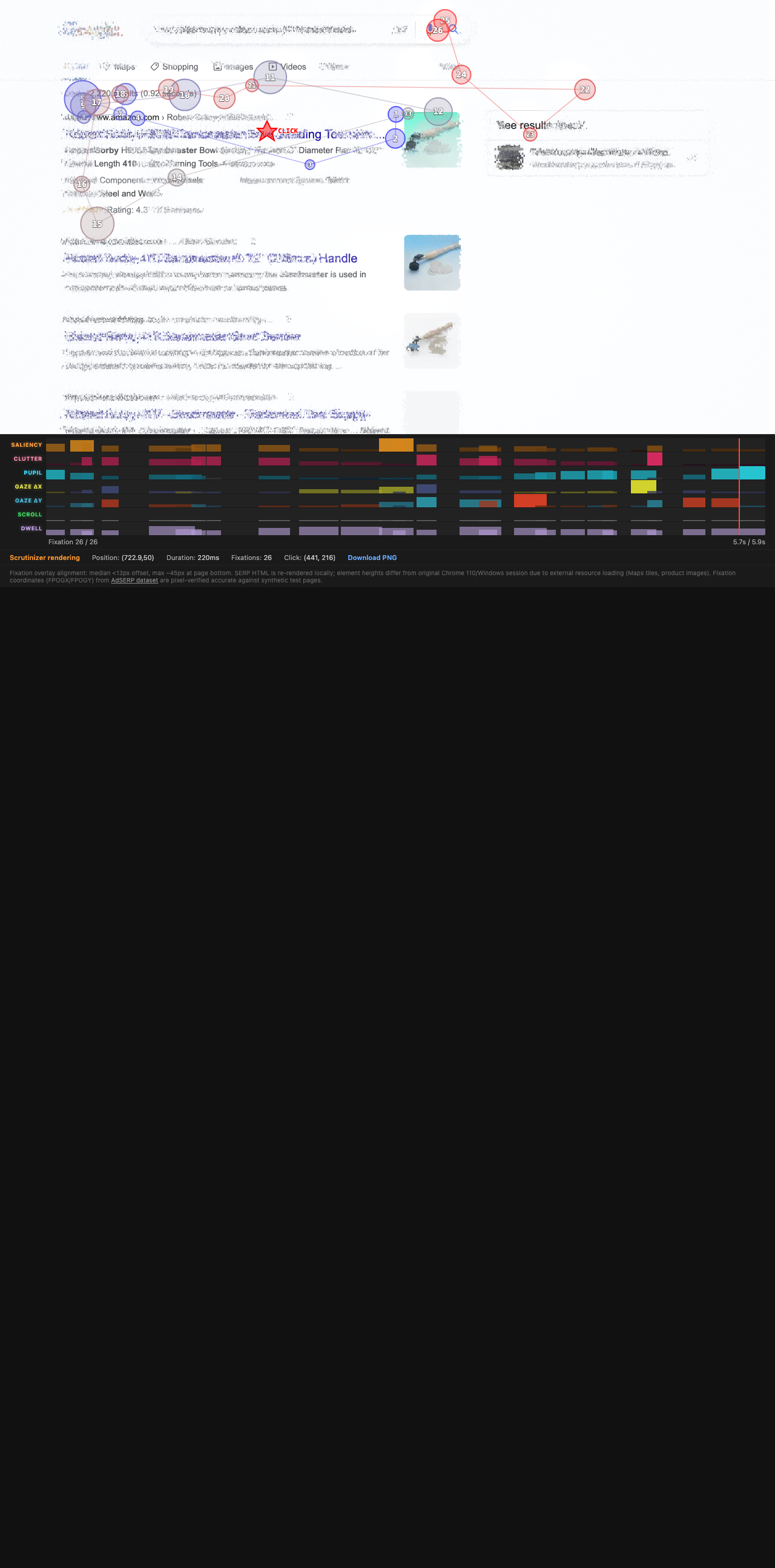The height and width of the screenshot is (1568, 775).
Task: Click fixation circle number 12
Action: (438, 111)
